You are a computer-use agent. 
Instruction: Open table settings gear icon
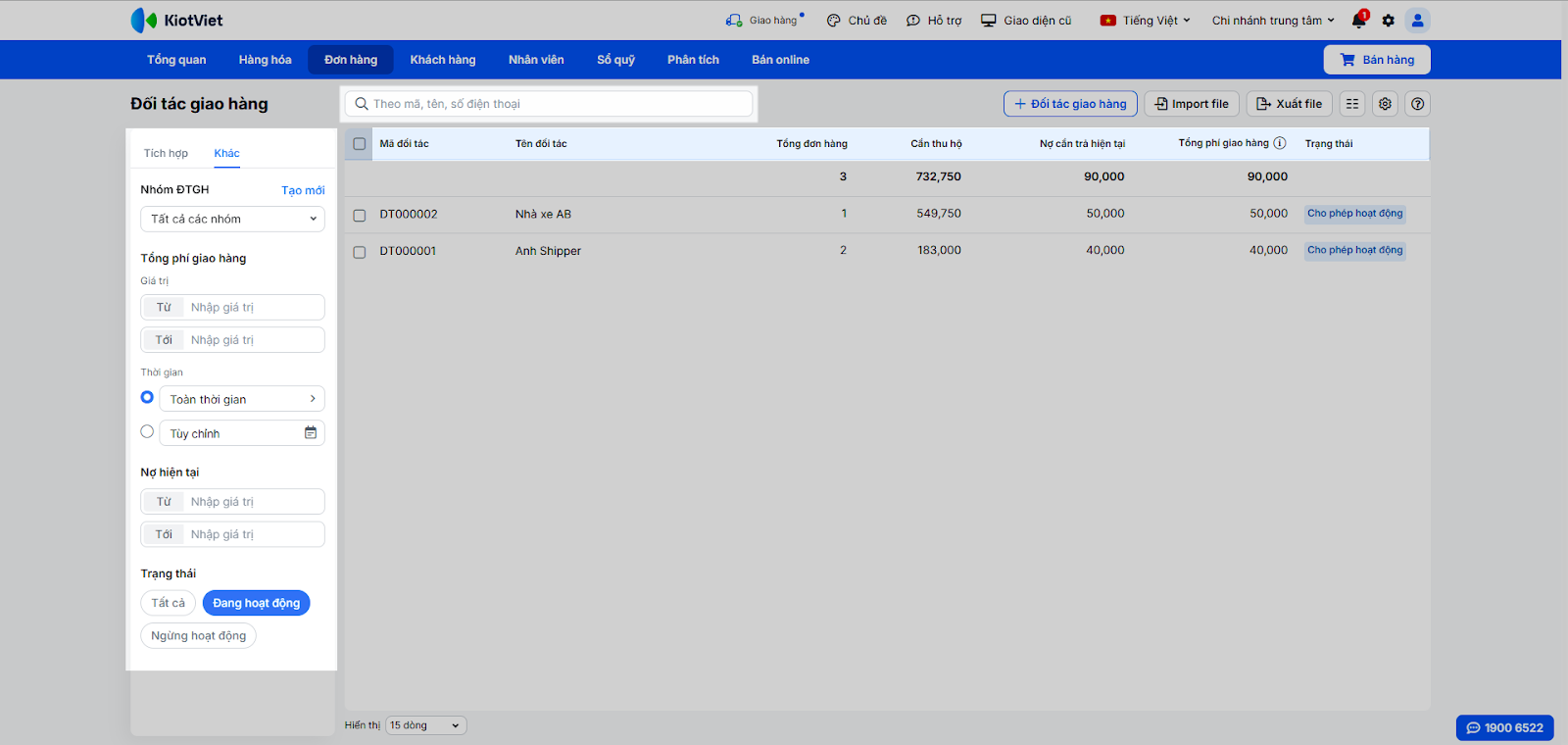click(1386, 104)
